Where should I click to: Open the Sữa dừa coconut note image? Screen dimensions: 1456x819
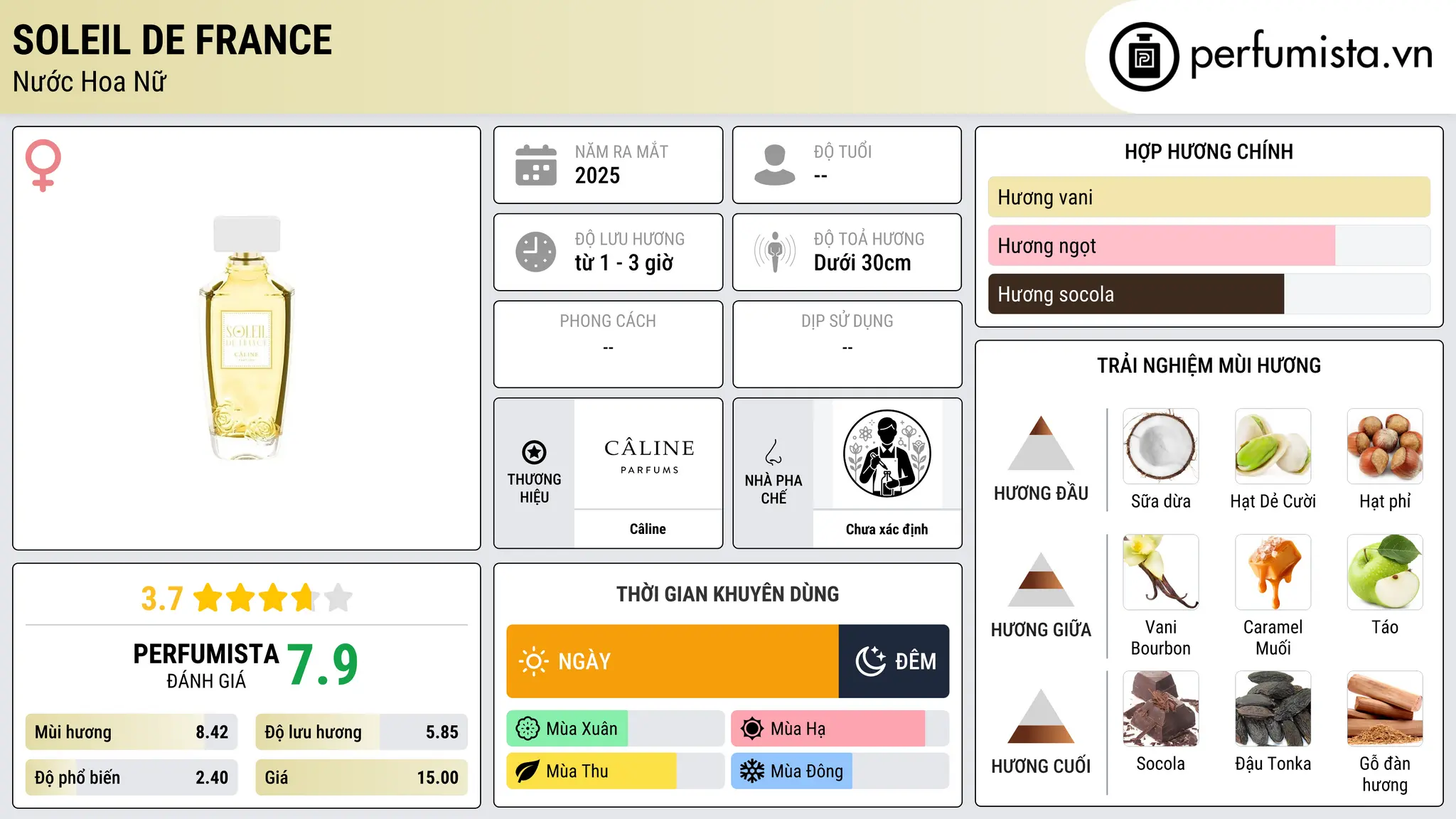click(1161, 446)
